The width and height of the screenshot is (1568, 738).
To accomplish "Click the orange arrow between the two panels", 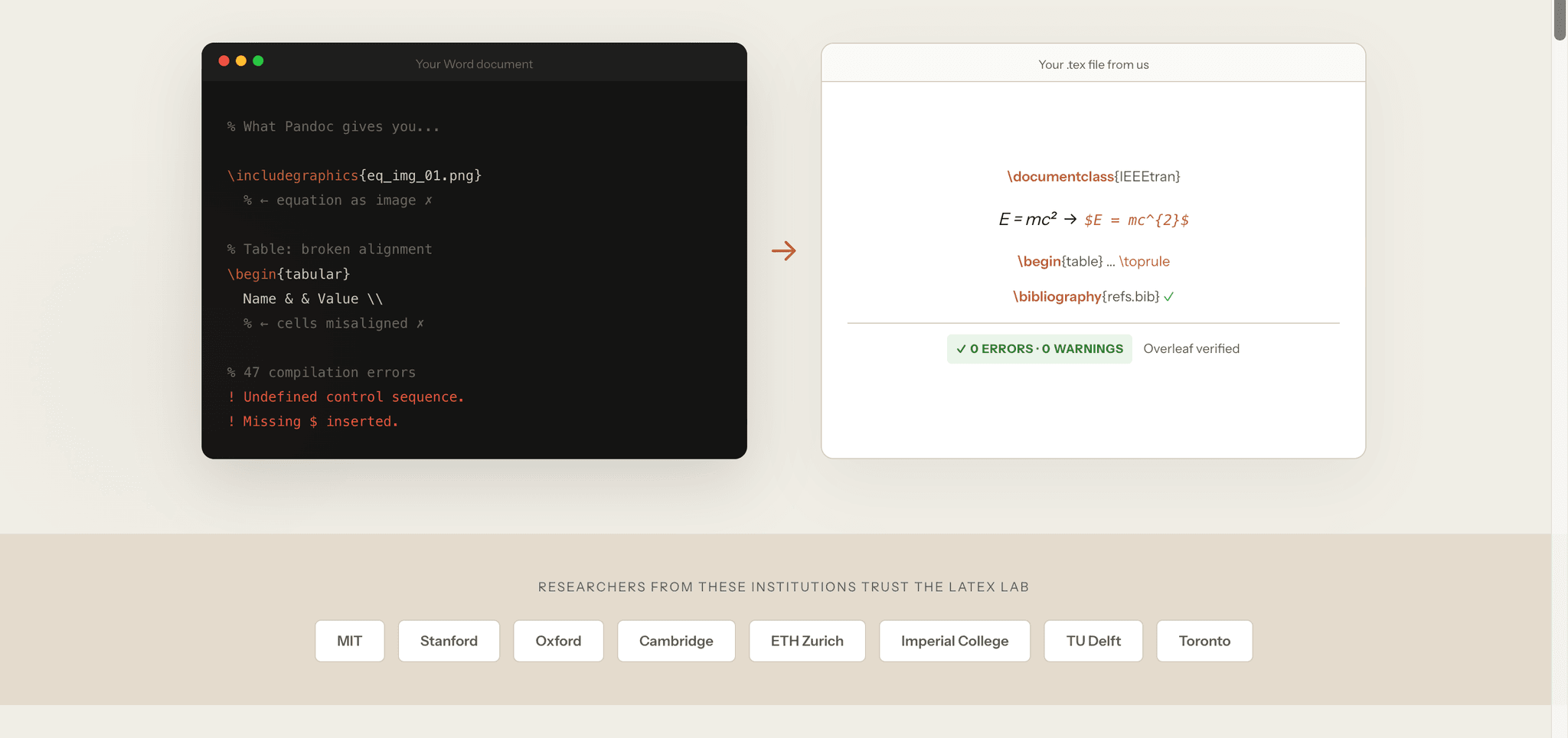I will pyautogui.click(x=784, y=250).
